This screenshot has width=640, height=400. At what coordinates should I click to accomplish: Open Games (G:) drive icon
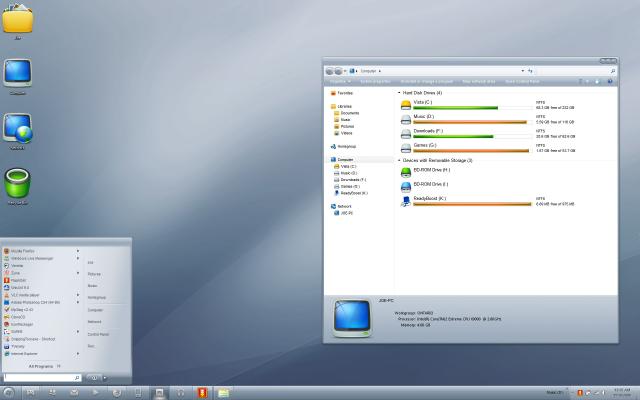[406, 148]
